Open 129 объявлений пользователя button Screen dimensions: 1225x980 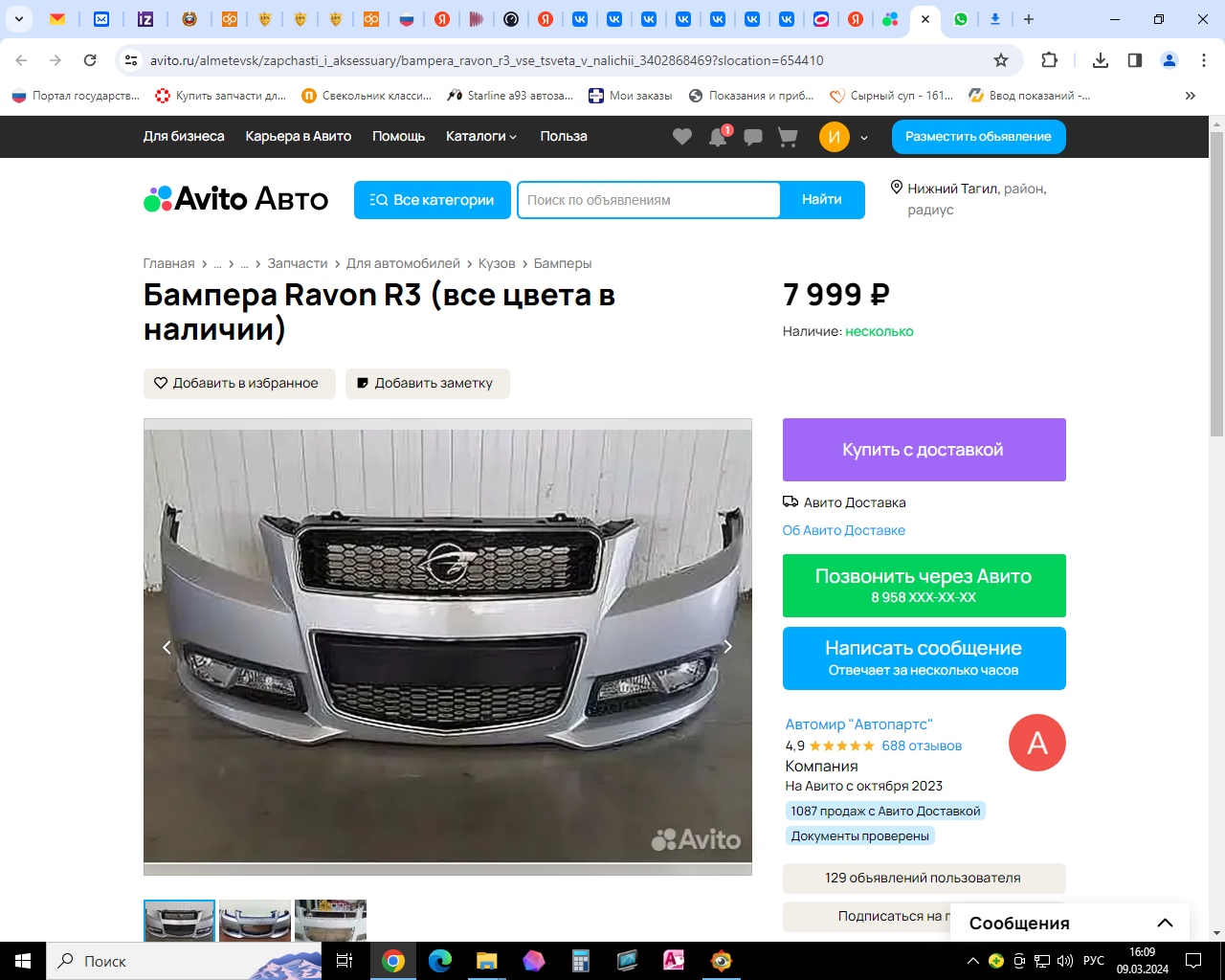click(x=924, y=878)
